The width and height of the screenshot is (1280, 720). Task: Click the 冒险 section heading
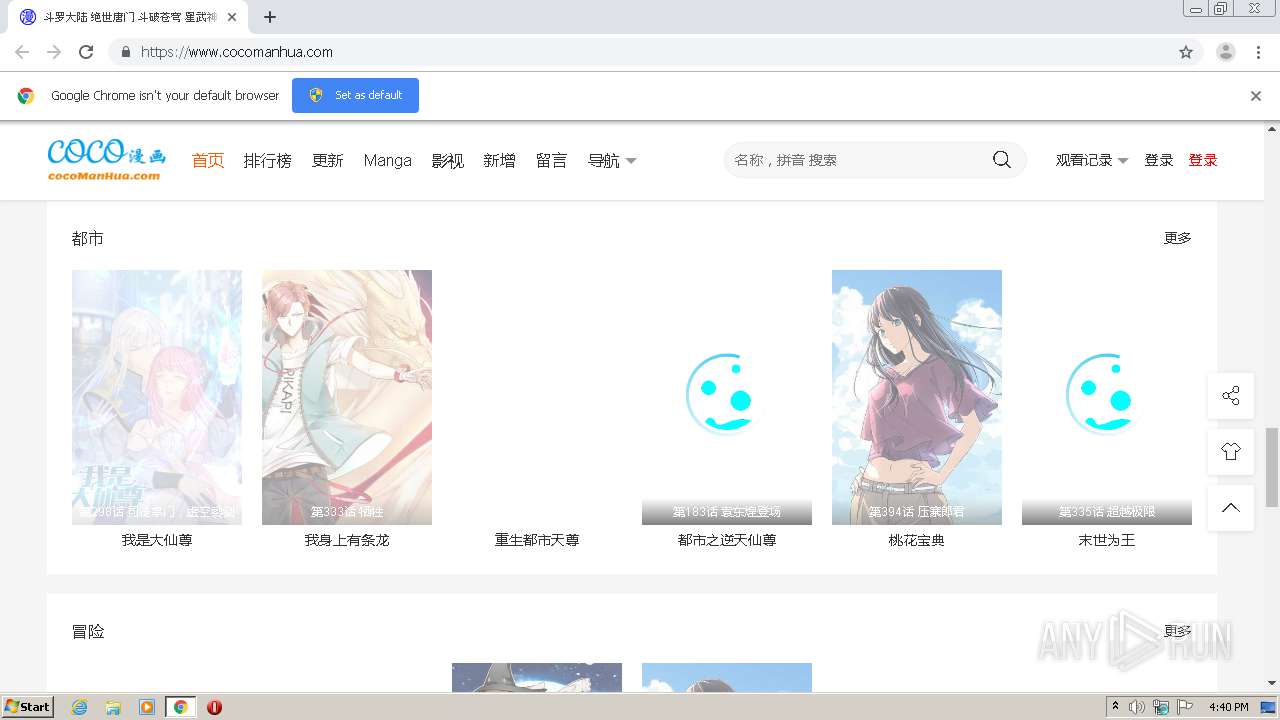click(88, 631)
